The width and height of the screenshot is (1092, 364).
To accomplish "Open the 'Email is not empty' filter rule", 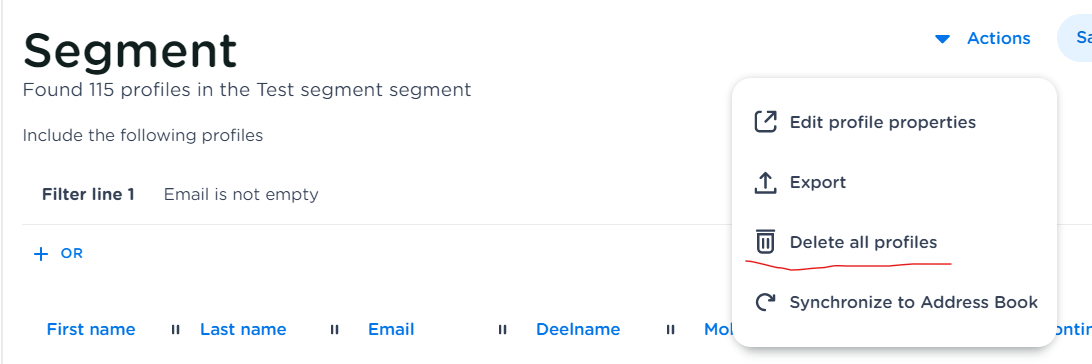I will 241,194.
